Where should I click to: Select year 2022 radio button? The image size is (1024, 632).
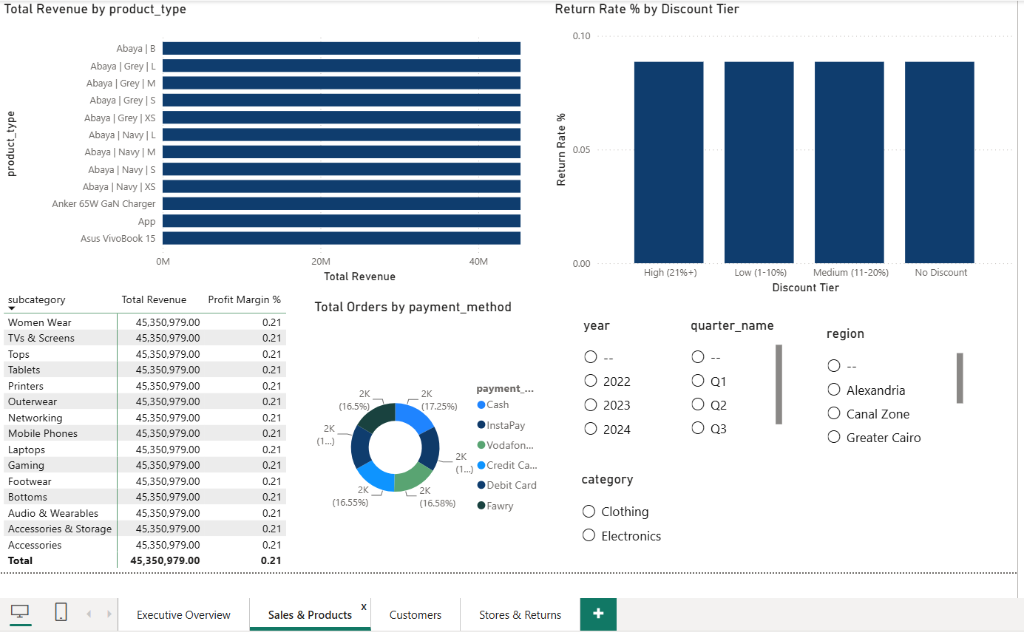(x=591, y=381)
